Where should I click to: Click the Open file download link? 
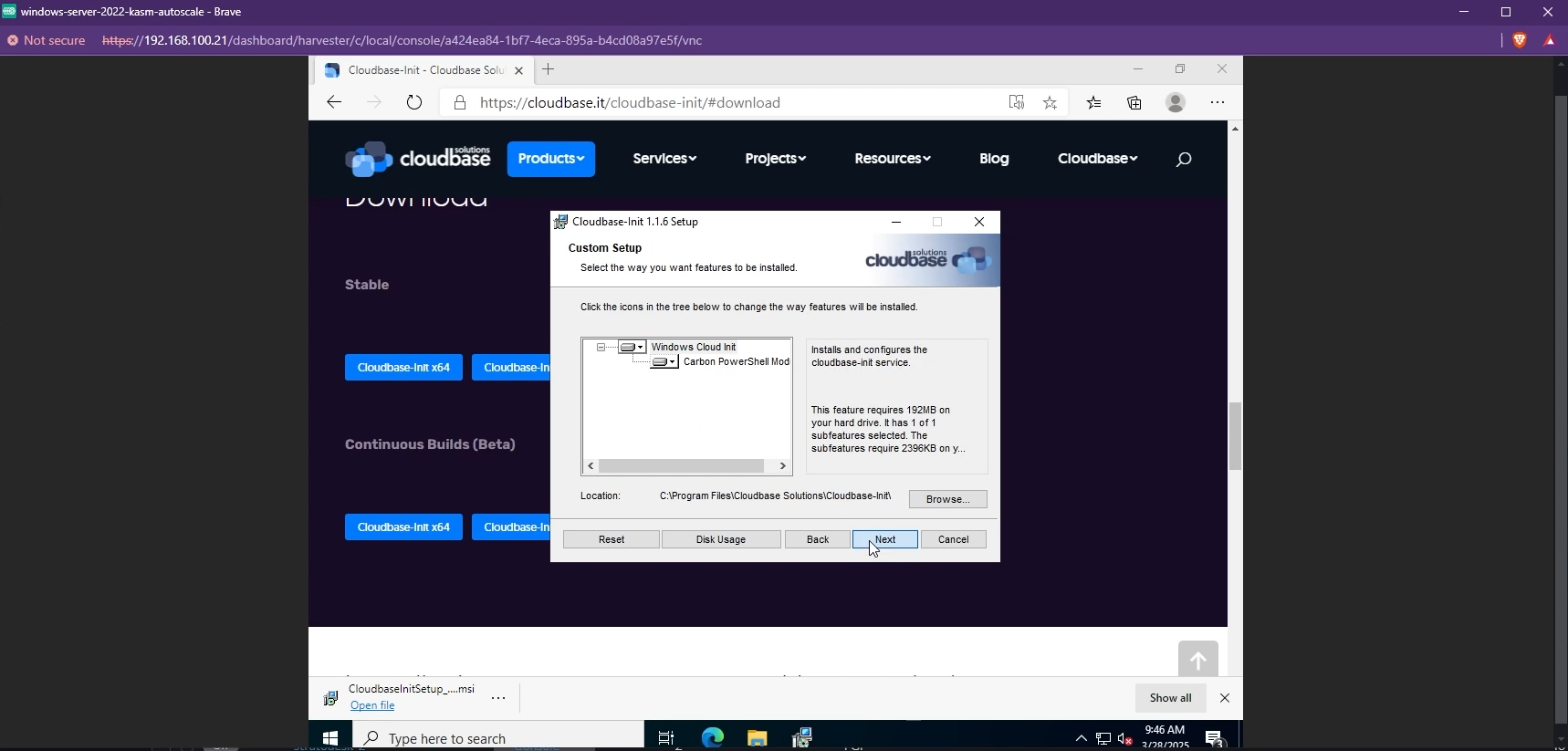tap(372, 705)
